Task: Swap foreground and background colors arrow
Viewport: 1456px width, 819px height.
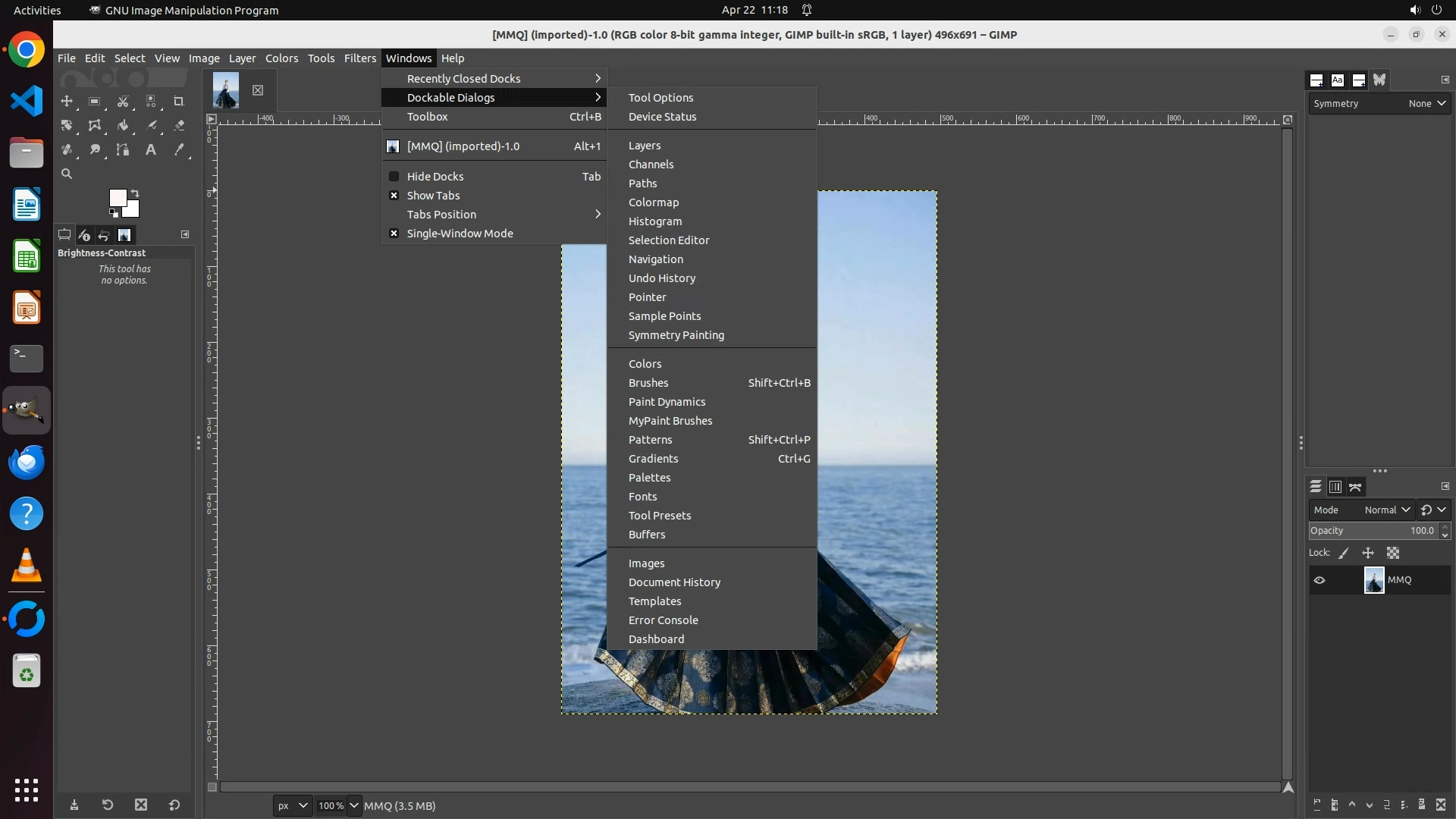Action: click(x=135, y=193)
